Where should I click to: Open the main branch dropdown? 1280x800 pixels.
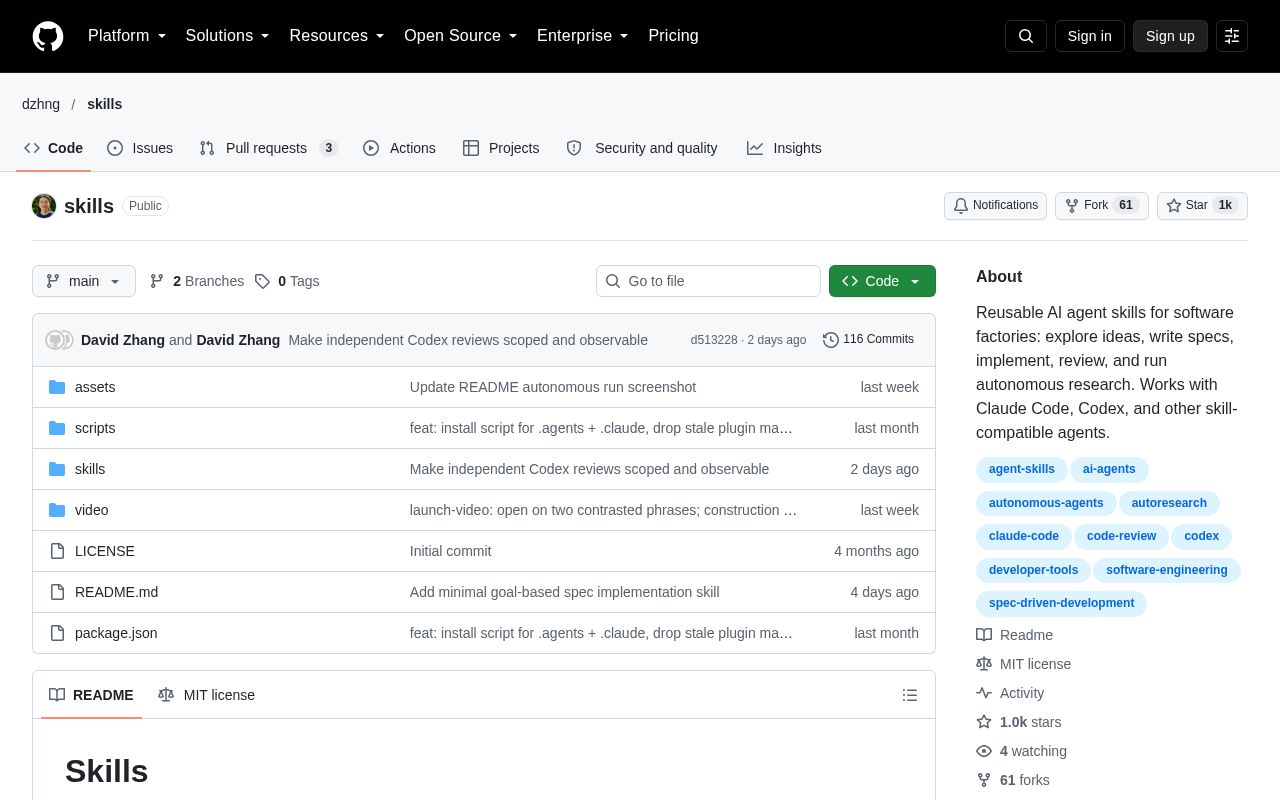click(x=84, y=281)
